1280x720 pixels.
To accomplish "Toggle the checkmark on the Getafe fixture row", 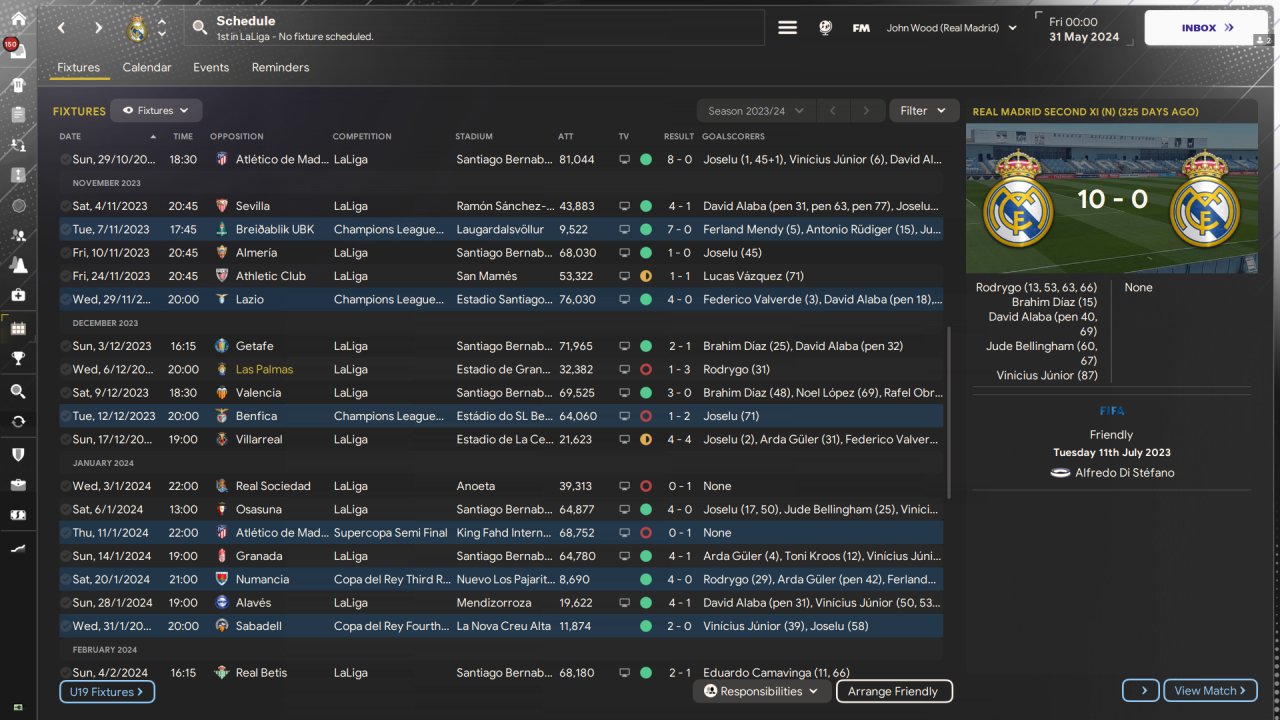I will coord(65,346).
